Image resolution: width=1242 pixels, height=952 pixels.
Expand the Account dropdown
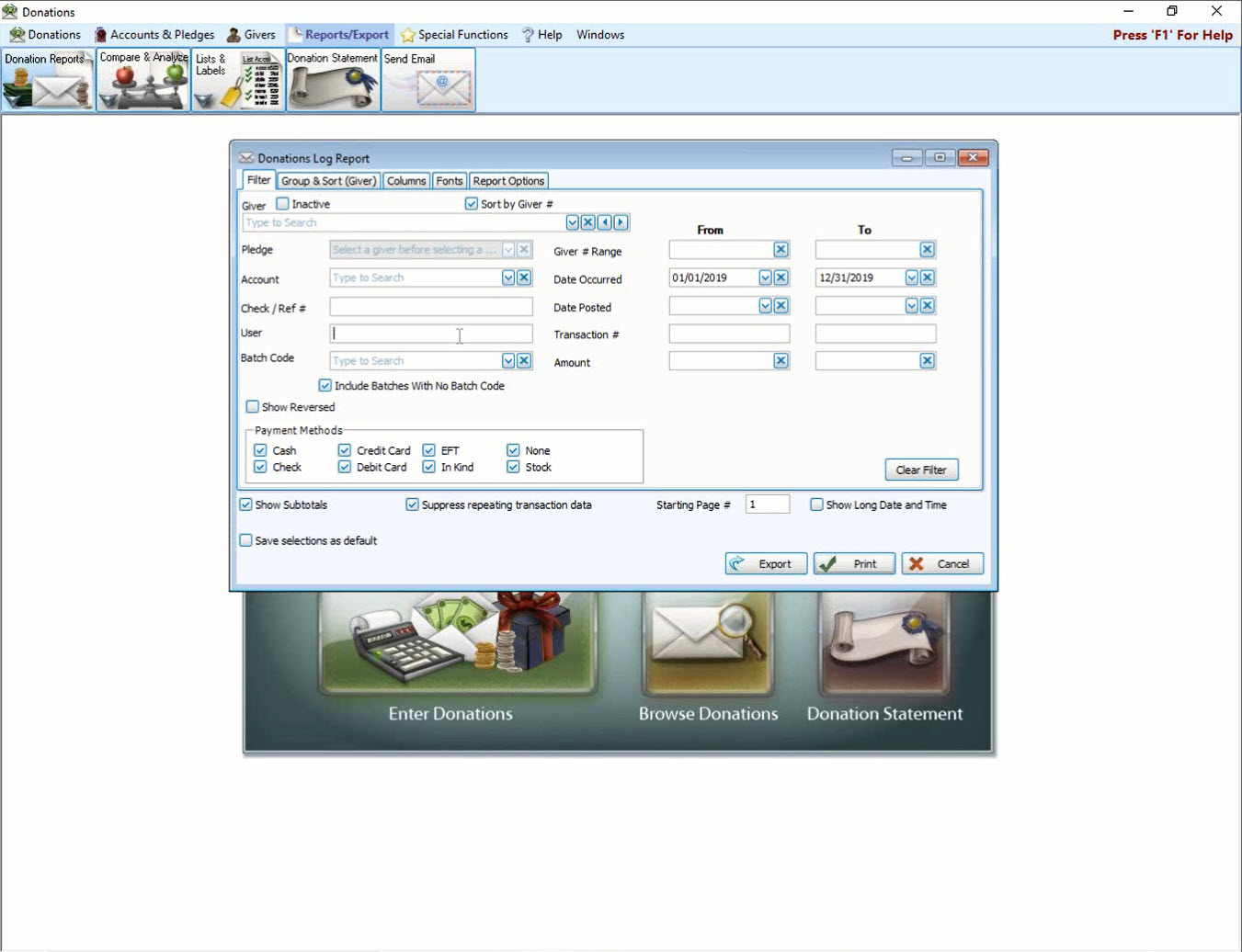tap(507, 278)
